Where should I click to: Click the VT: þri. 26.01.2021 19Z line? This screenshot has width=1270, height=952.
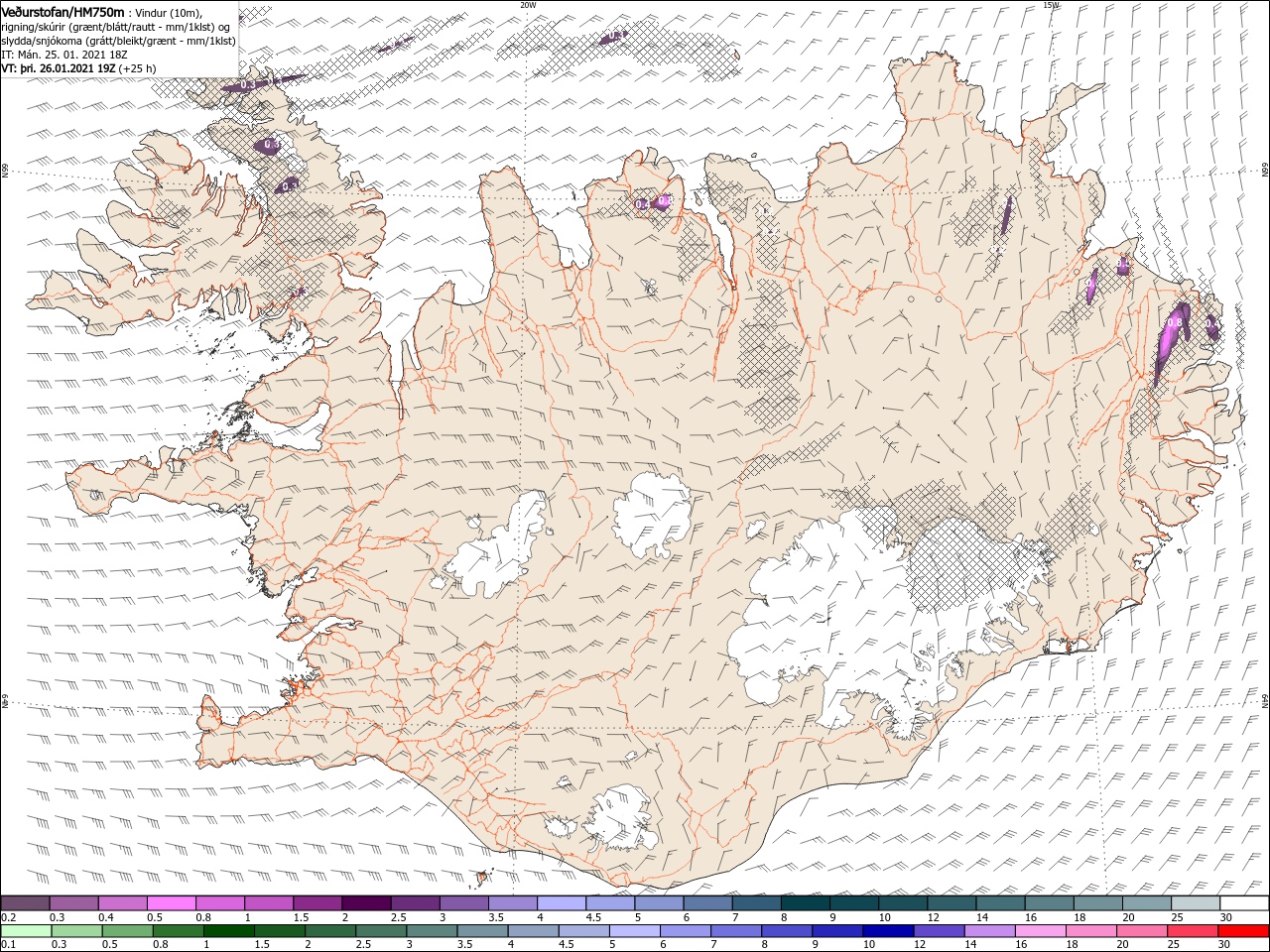(x=78, y=68)
